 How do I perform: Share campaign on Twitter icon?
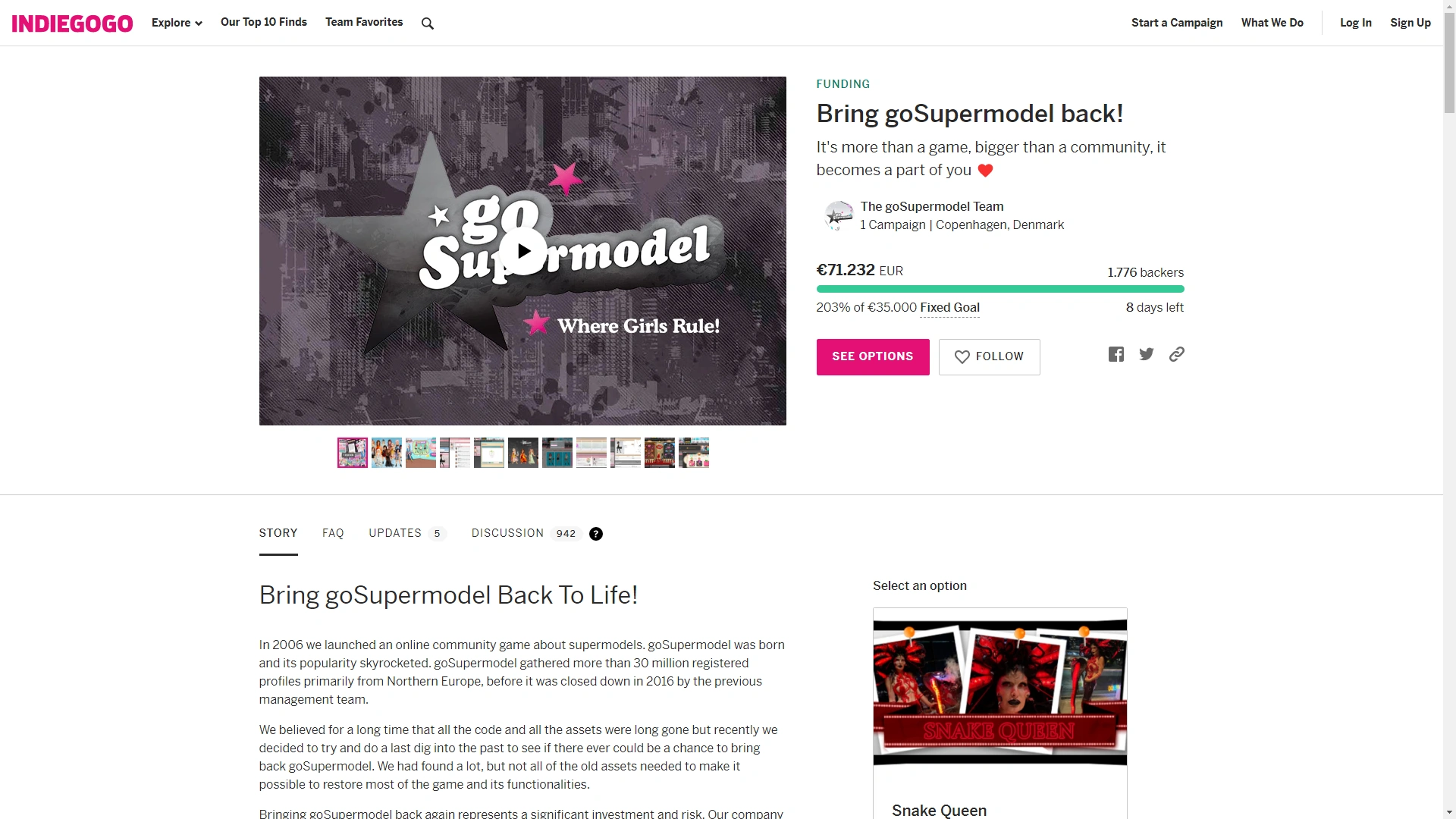[x=1147, y=354]
